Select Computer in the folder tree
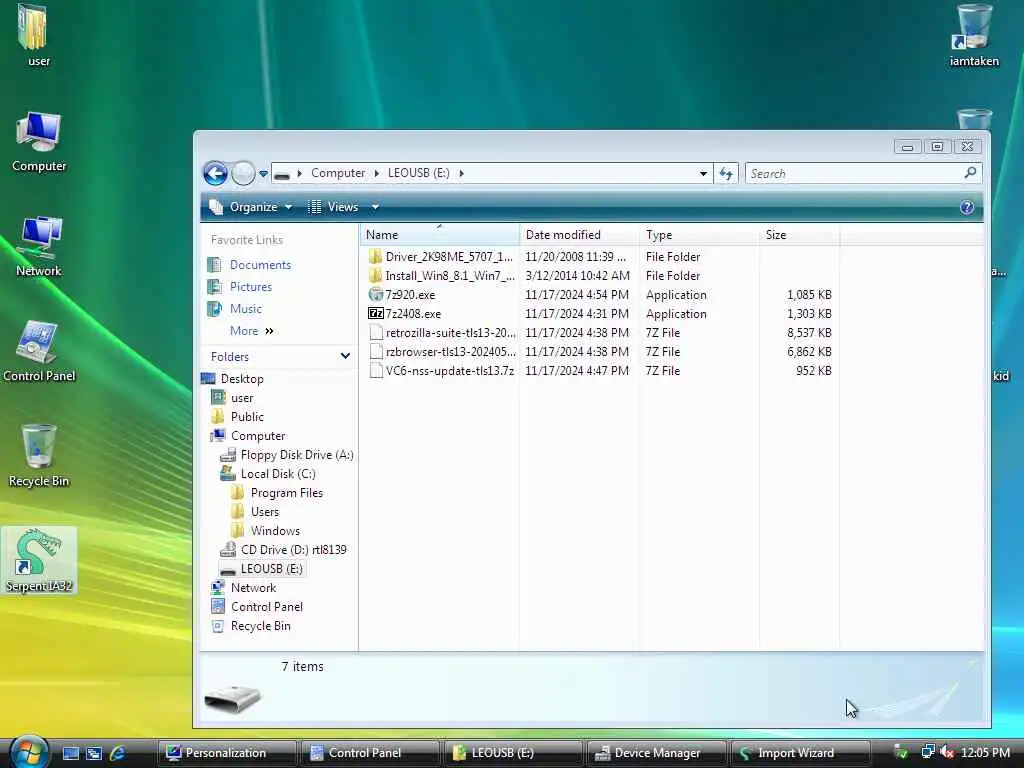 258,436
